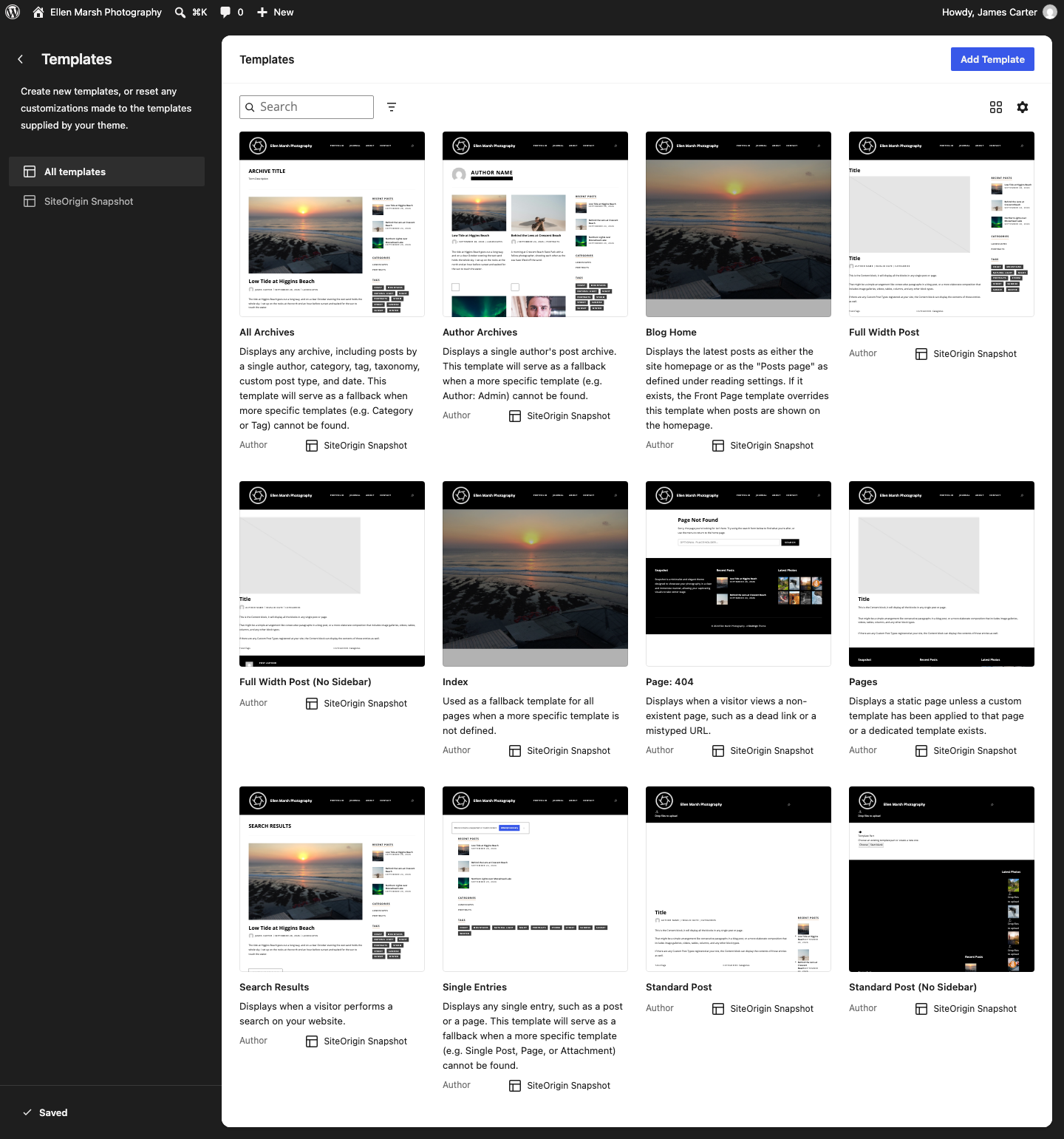The height and width of the screenshot is (1139, 1064).
Task: Click the Full Width Post (No Sidebar) title
Action: pyautogui.click(x=305, y=682)
